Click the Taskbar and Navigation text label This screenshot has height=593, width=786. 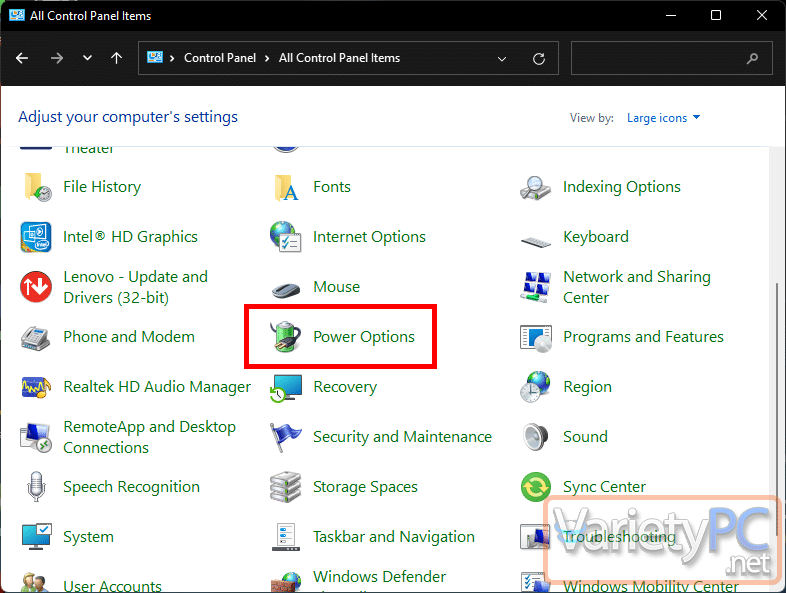394,537
